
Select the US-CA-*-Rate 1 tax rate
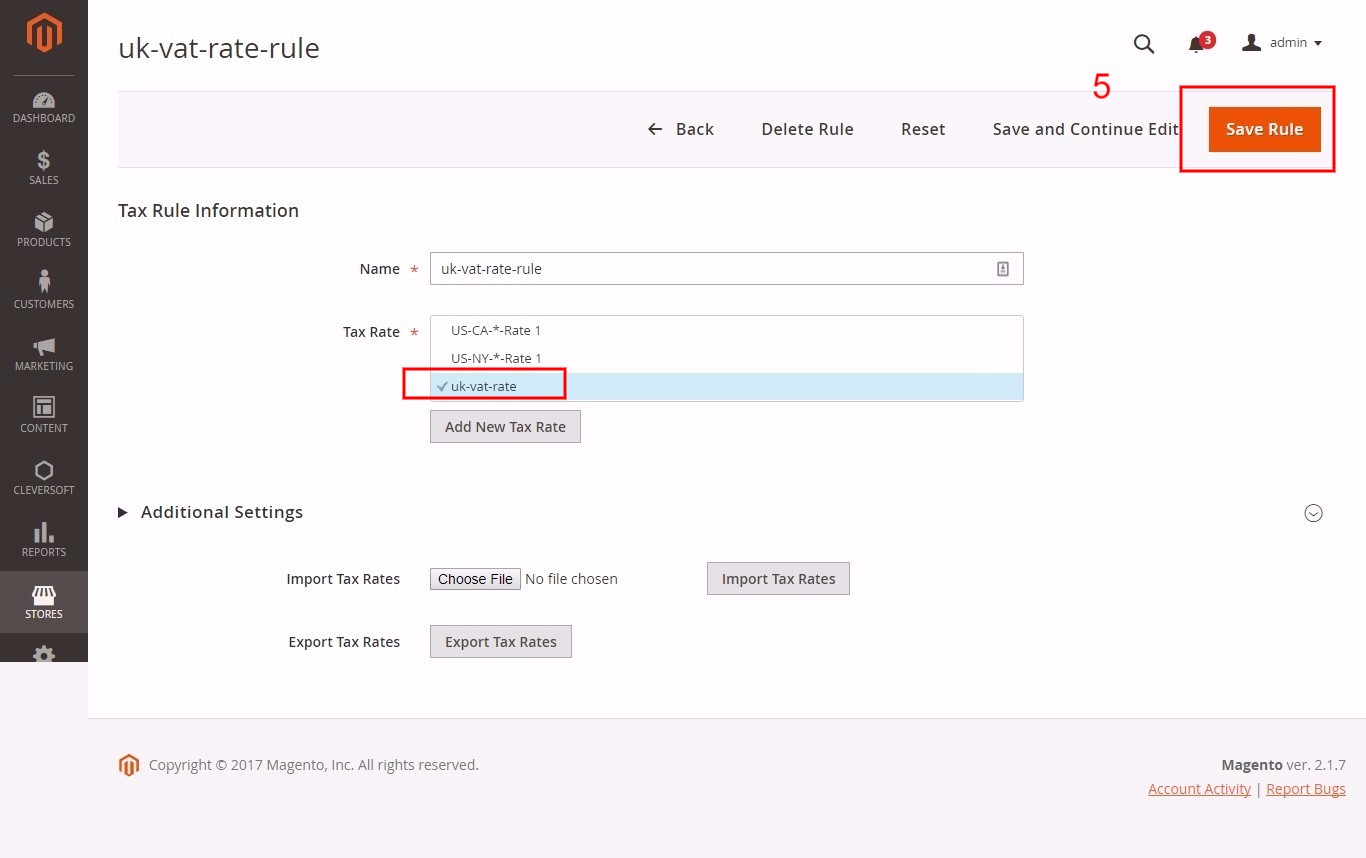click(x=495, y=330)
